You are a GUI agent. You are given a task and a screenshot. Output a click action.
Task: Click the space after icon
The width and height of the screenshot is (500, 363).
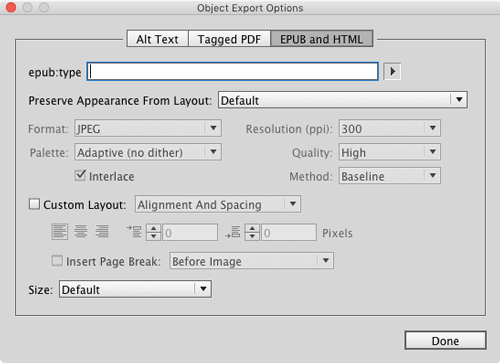(x=233, y=231)
